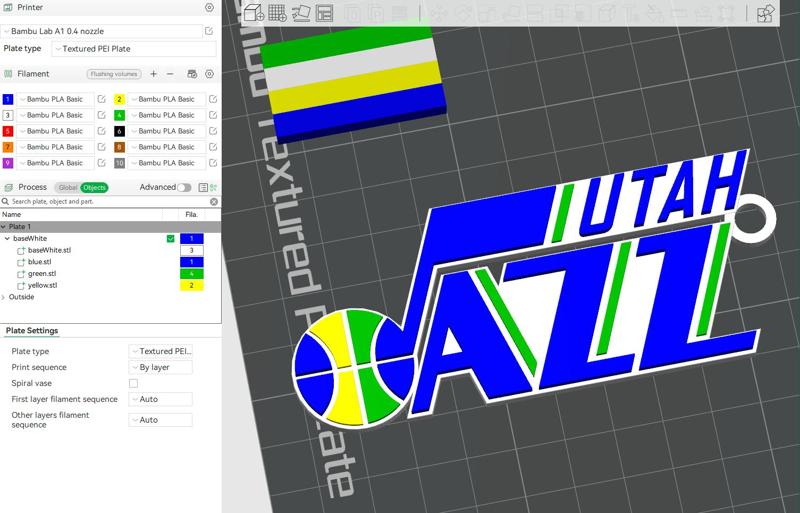Switch process scope to Objects

pyautogui.click(x=94, y=187)
